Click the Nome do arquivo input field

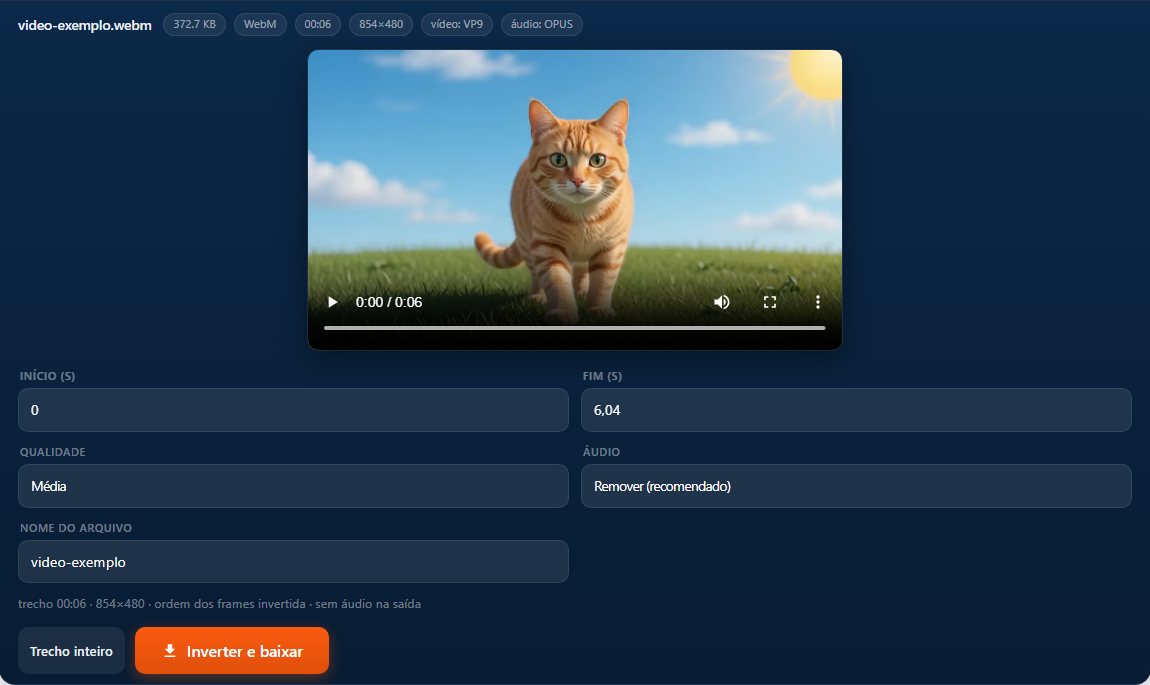[x=293, y=562]
